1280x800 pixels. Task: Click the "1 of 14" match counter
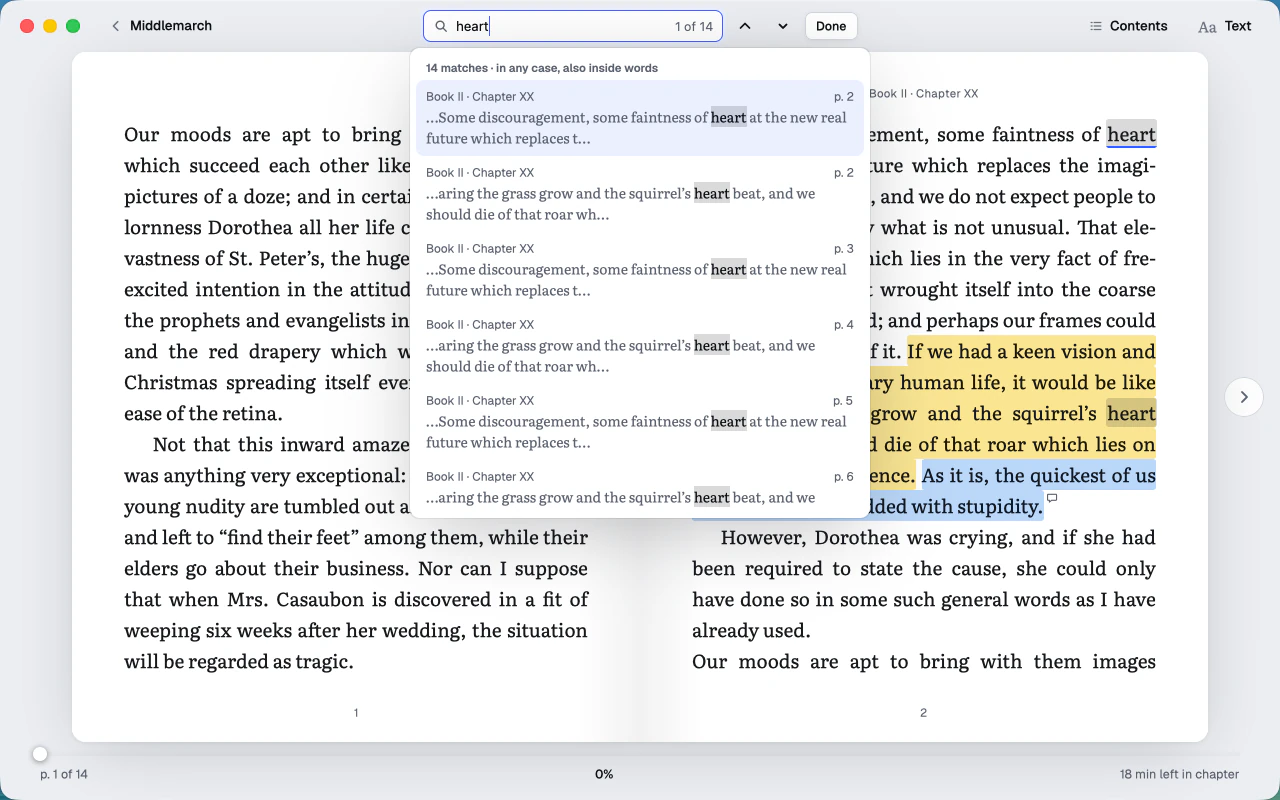(694, 26)
